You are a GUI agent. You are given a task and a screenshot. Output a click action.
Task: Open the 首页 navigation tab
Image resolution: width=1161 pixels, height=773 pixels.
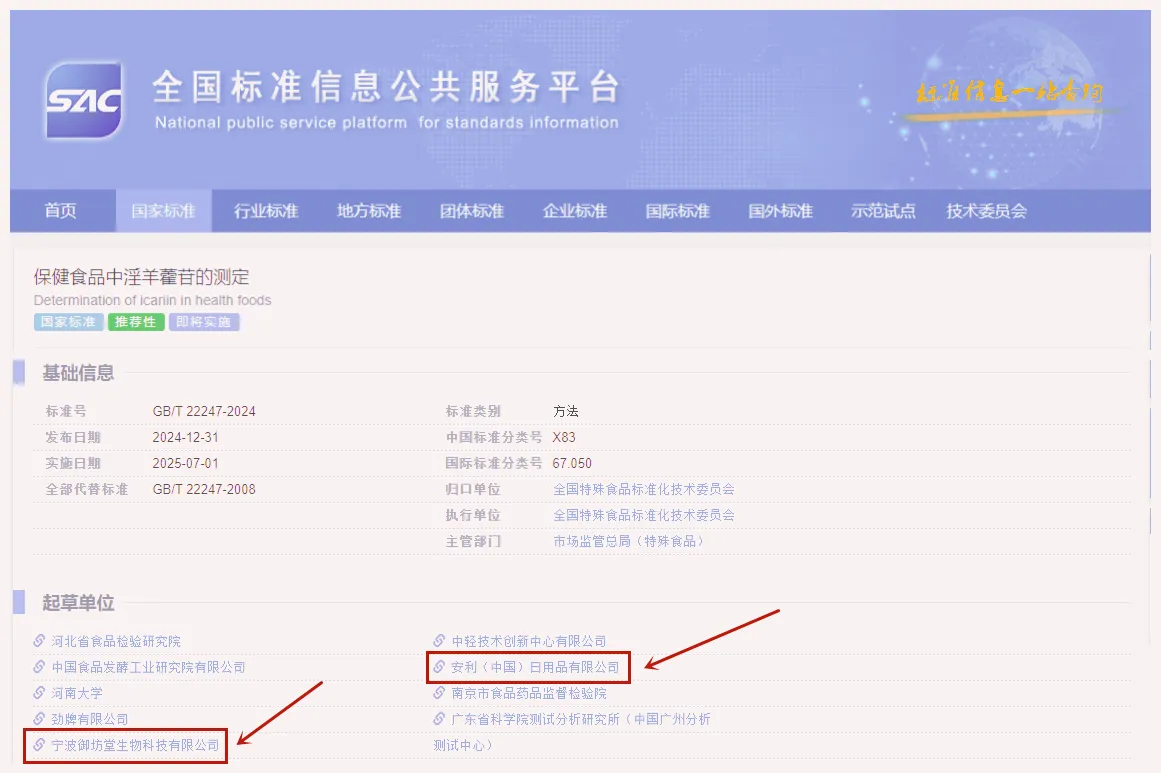click(61, 211)
